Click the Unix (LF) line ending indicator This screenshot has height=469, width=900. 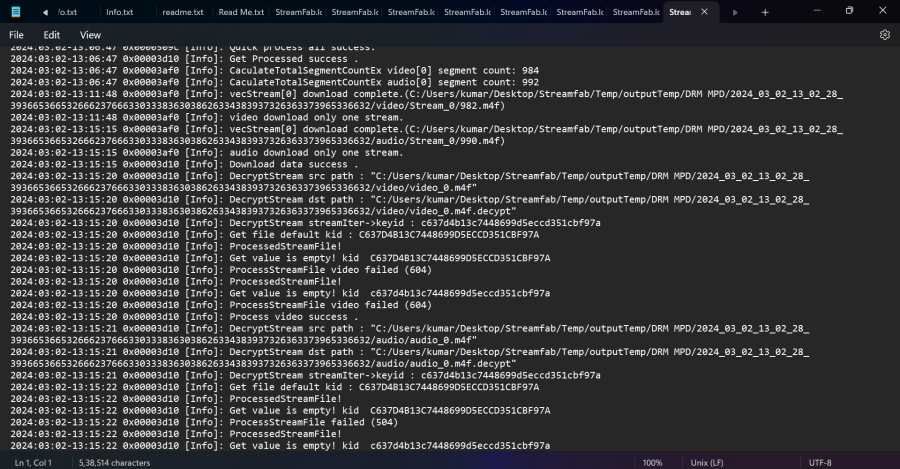point(707,463)
